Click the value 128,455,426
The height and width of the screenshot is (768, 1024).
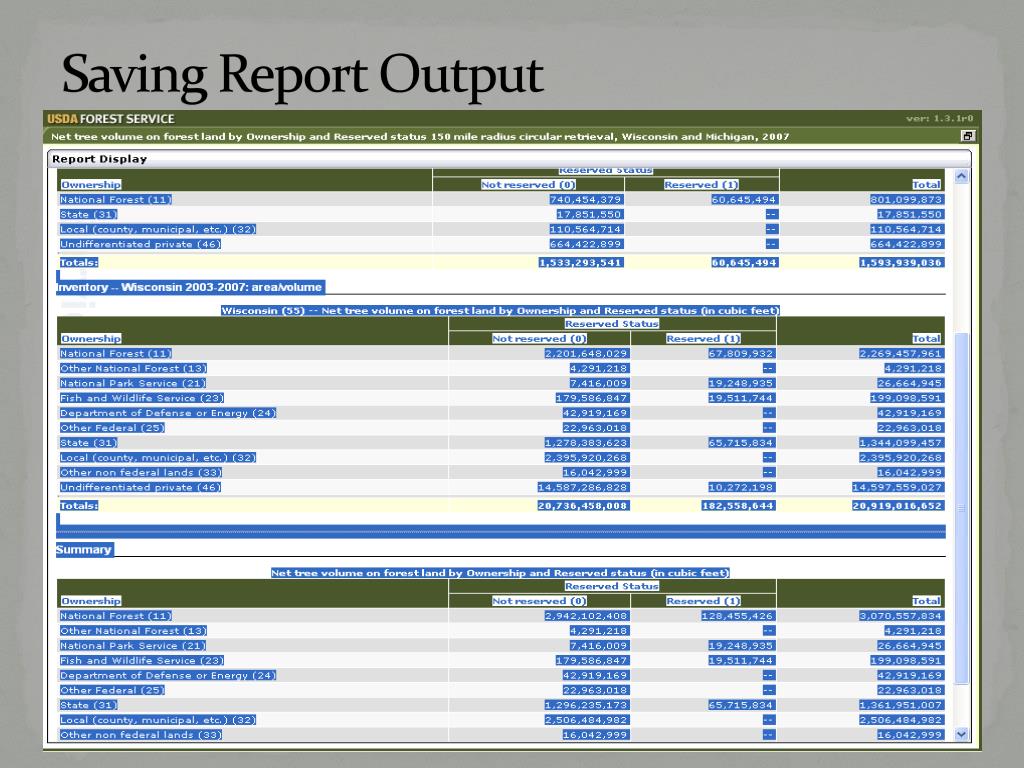point(738,616)
